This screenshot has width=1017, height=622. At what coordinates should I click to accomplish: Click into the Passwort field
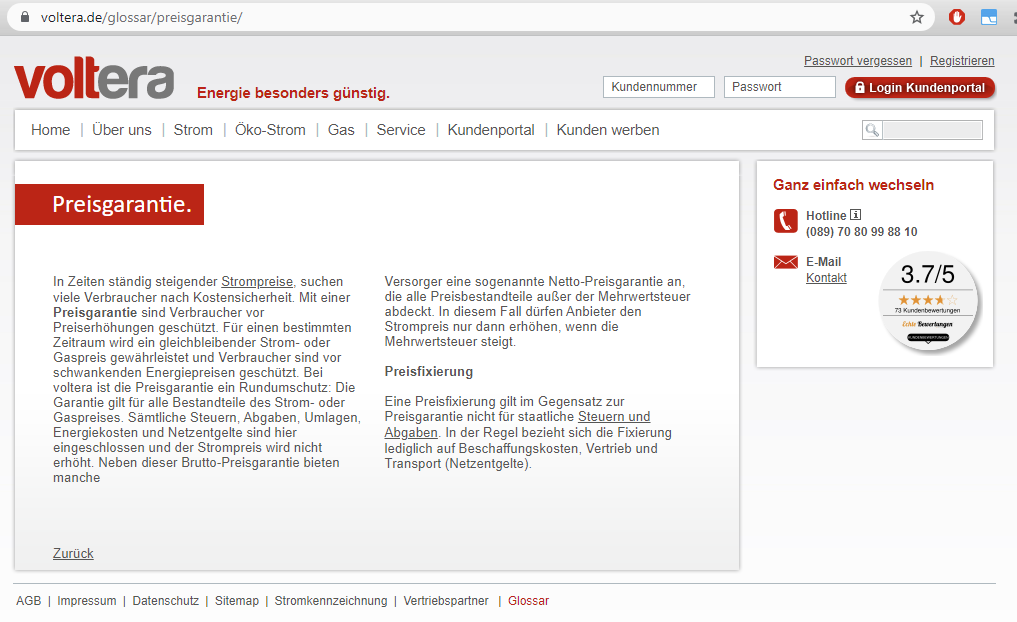779,87
